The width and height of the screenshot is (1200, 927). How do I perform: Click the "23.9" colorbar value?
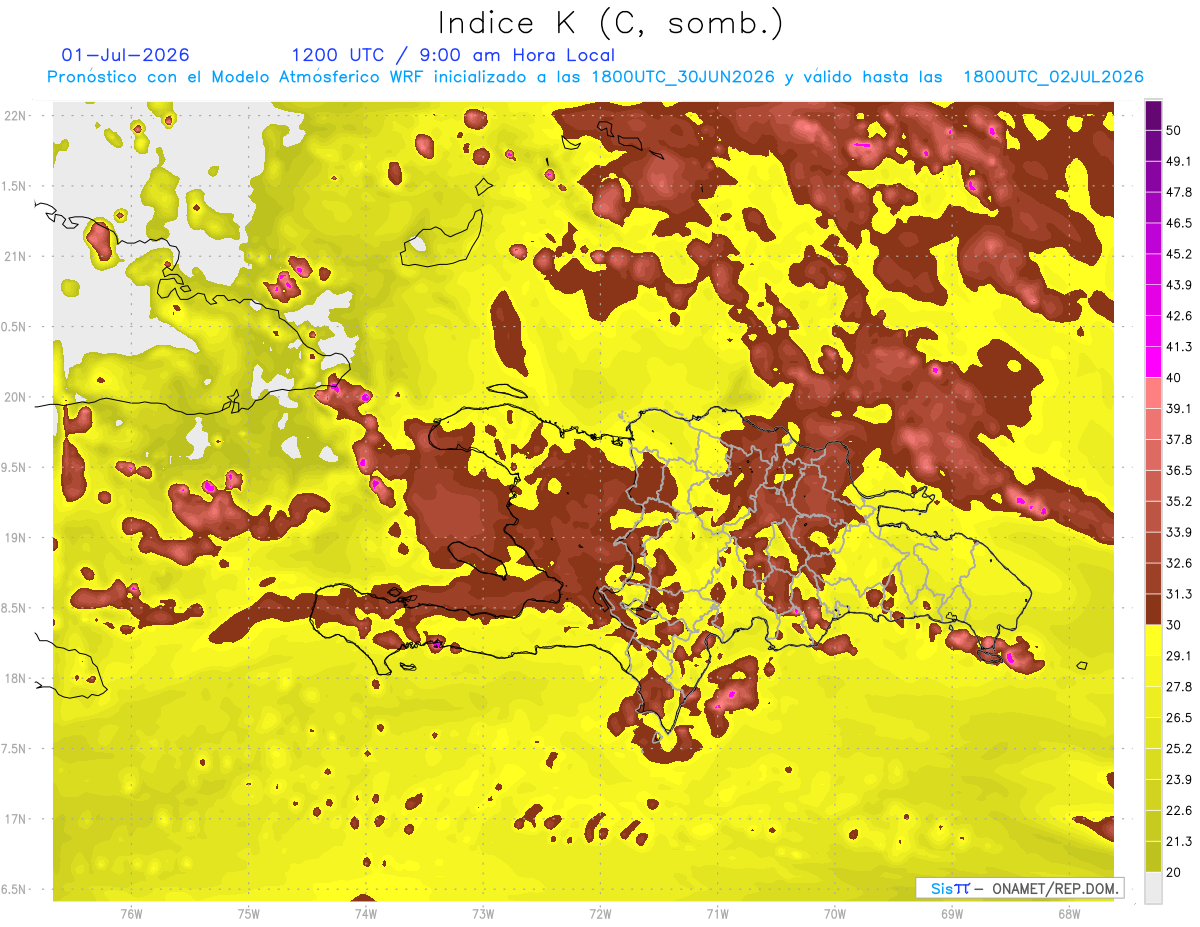(x=1179, y=780)
